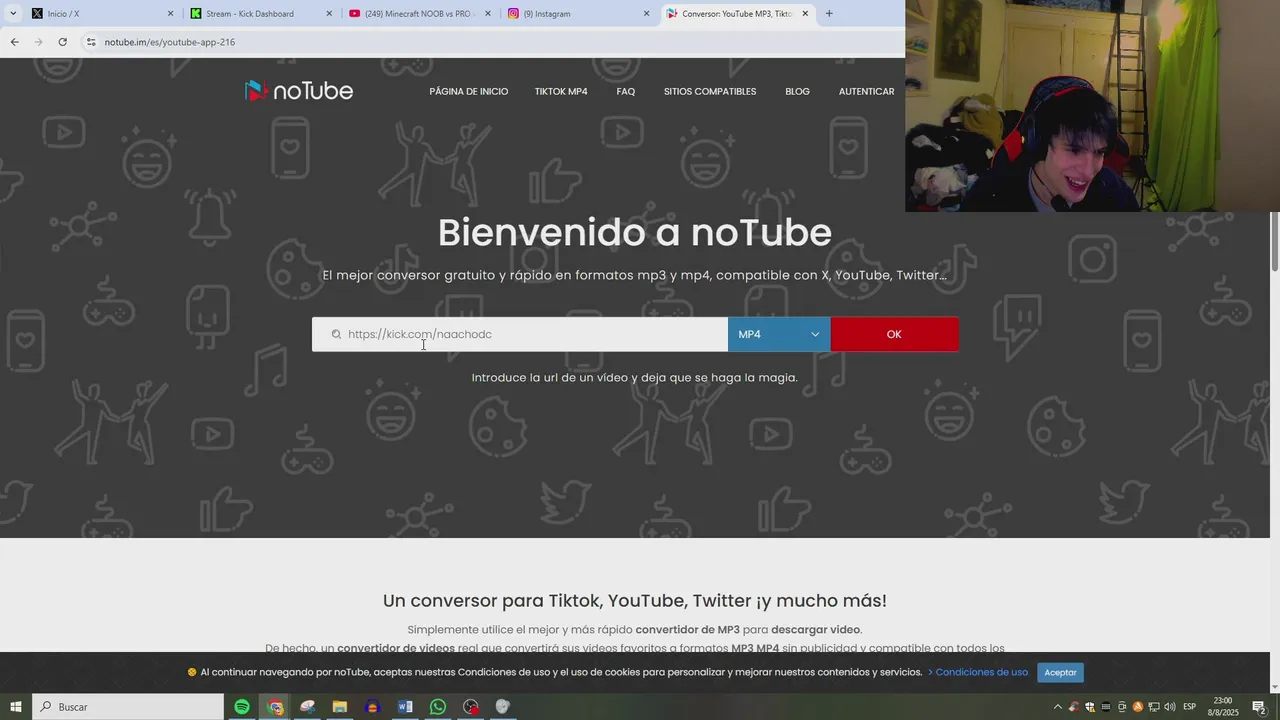This screenshot has width=1280, height=720.
Task: Open TIKTOK MP4 menu link
Action: point(561,92)
